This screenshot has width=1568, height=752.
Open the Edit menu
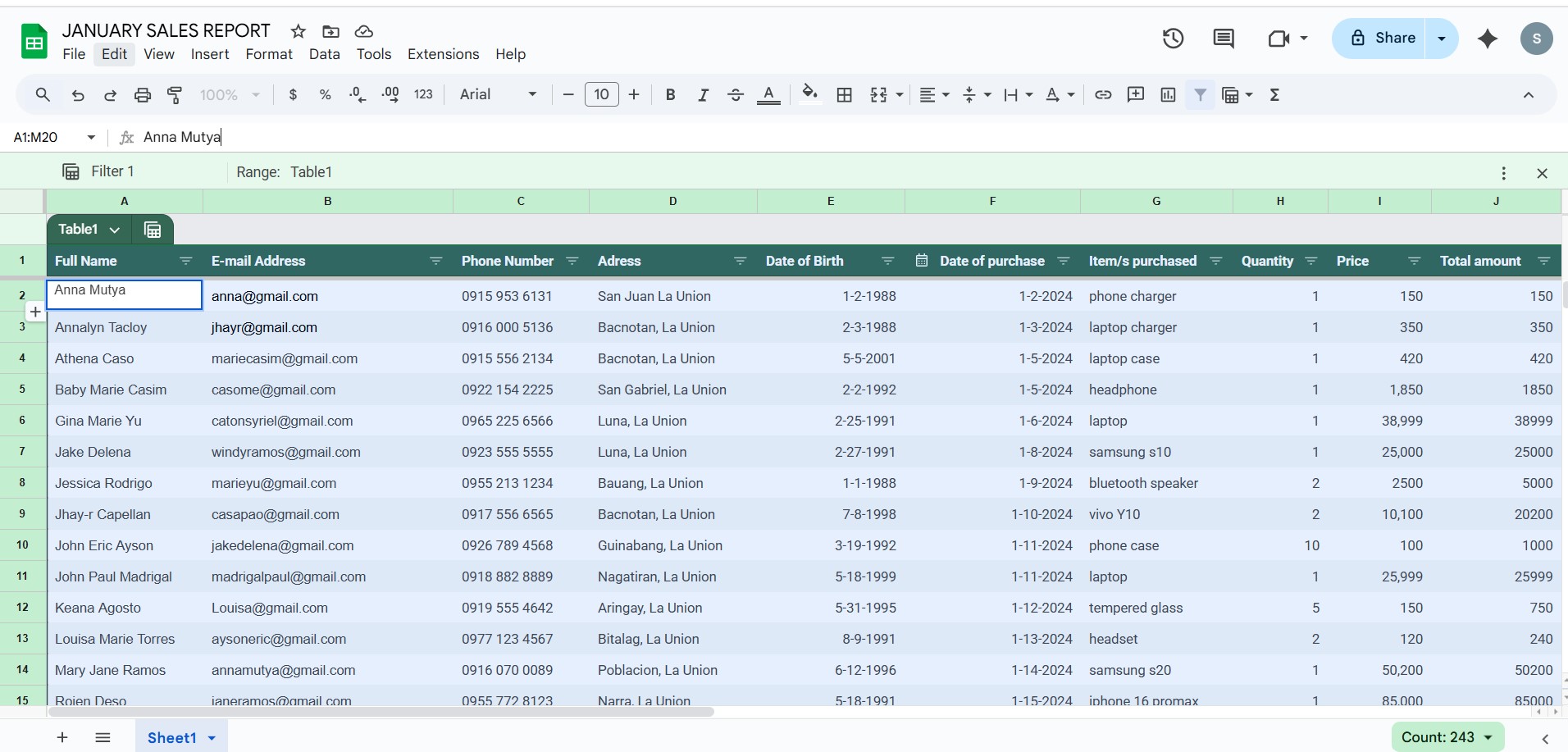point(114,54)
